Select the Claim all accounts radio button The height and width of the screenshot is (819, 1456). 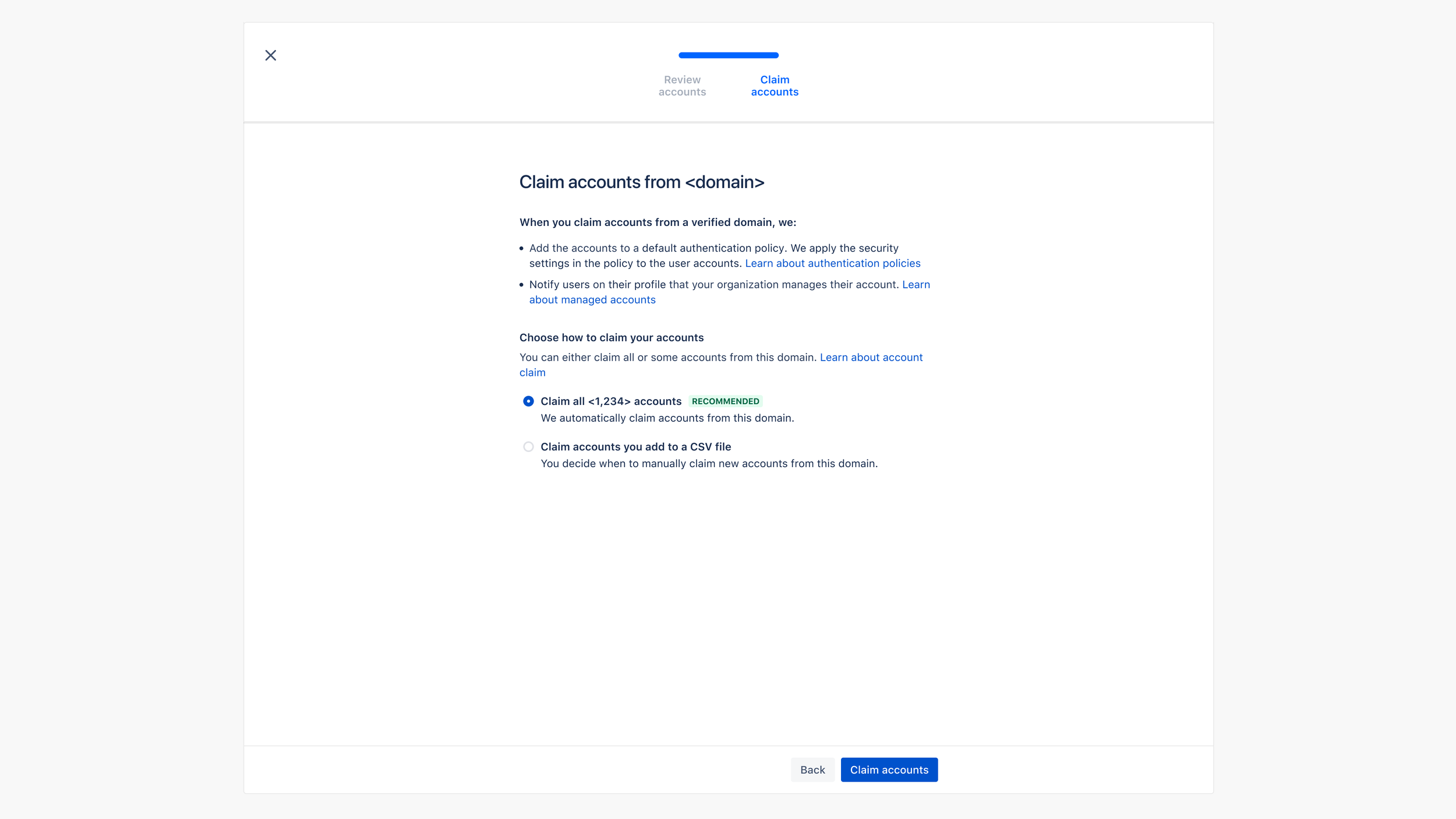[x=528, y=401]
